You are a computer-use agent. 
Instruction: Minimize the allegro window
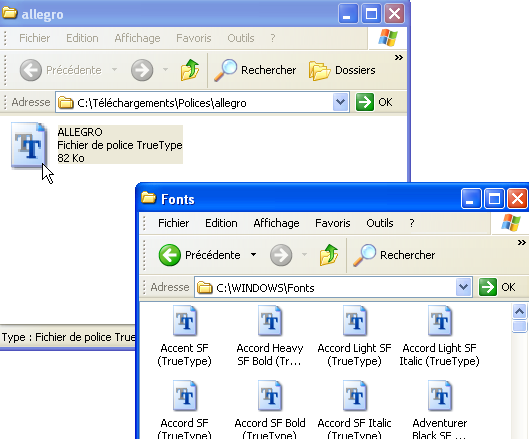(348, 14)
